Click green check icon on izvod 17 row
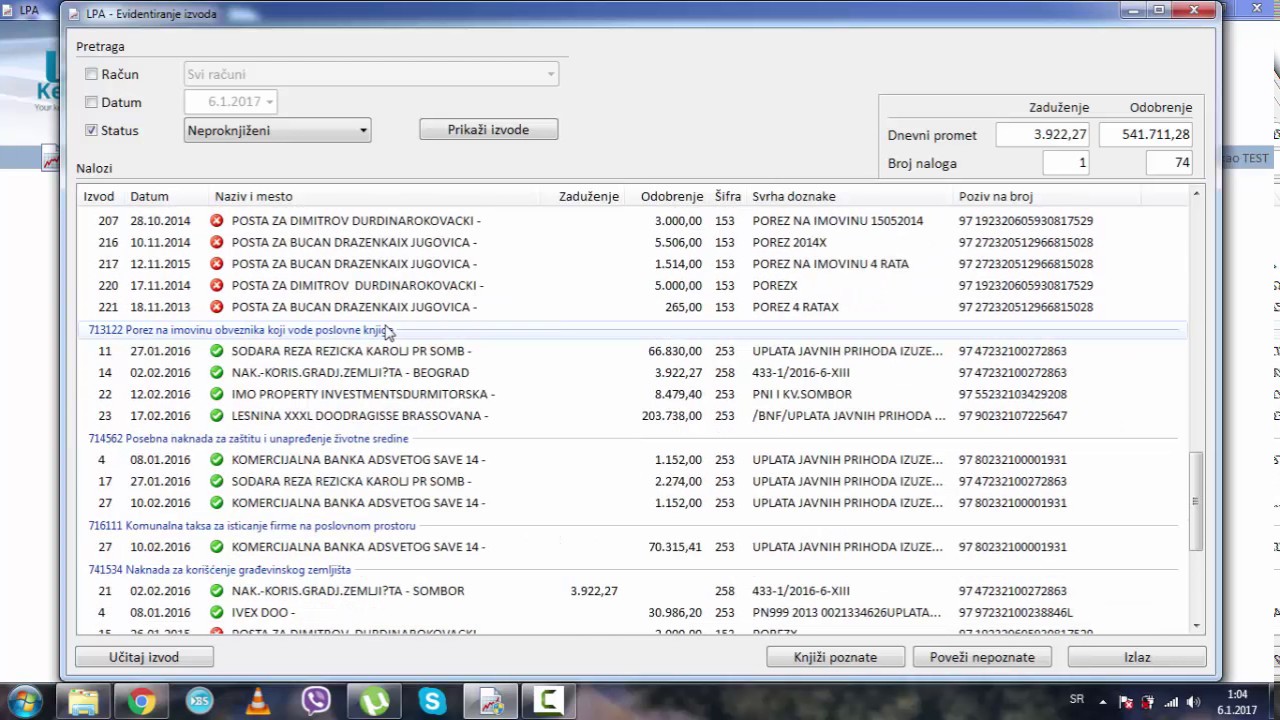Screen dimensions: 1280x720 (x=216, y=481)
